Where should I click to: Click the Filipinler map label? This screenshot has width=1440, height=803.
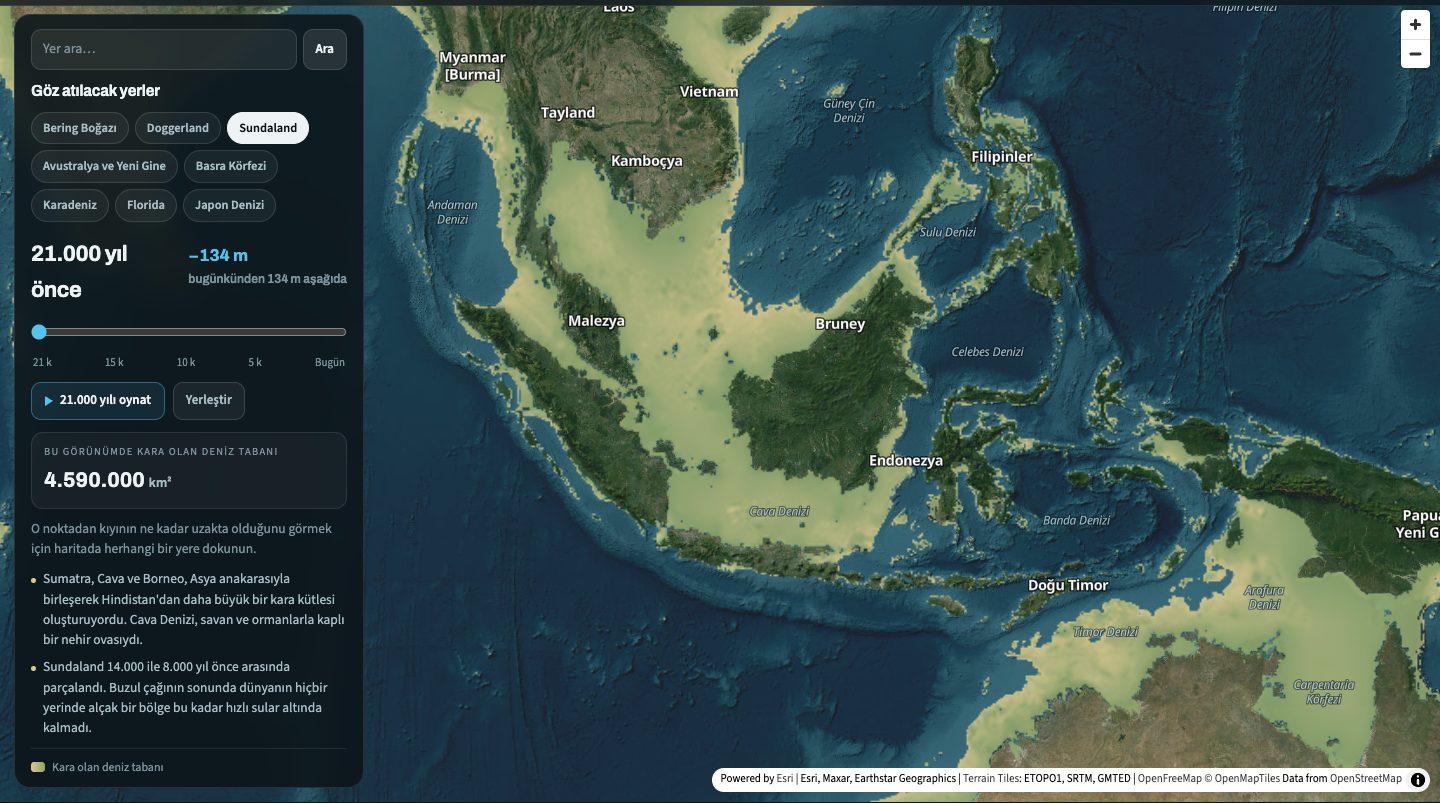1002,157
